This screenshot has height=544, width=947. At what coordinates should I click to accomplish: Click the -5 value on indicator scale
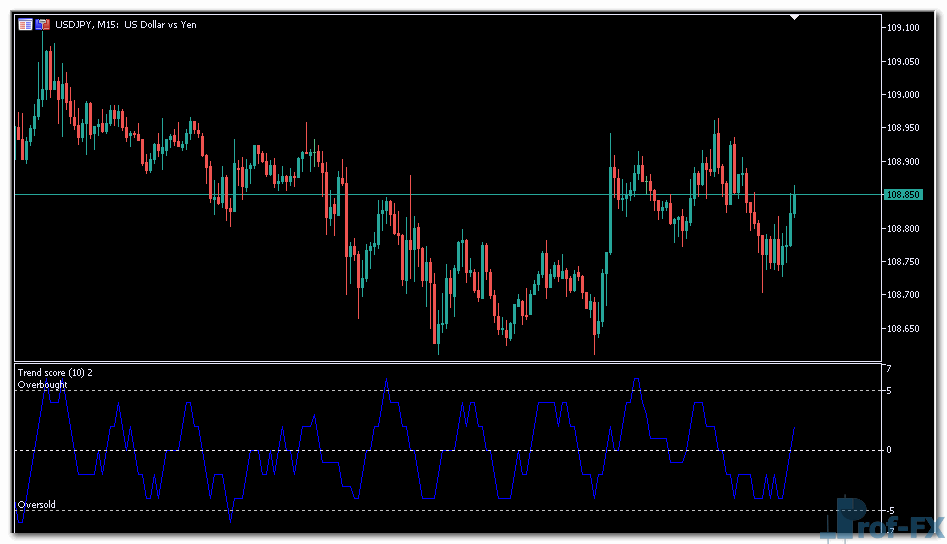[888, 511]
